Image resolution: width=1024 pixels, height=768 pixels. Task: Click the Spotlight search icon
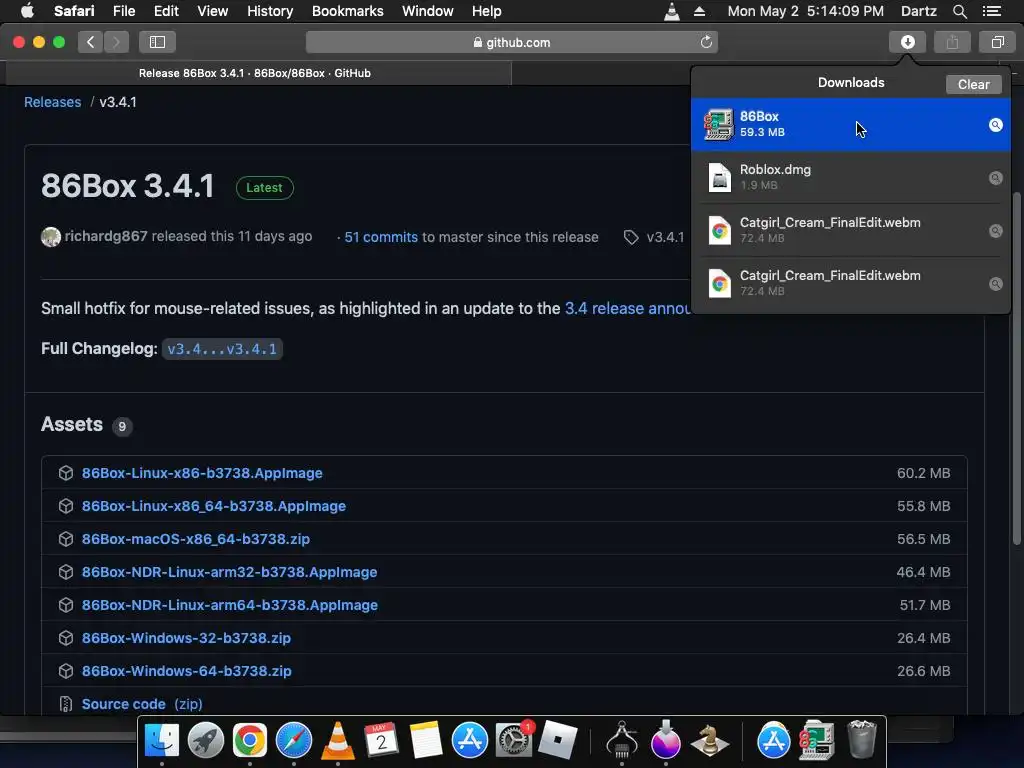pos(959,11)
